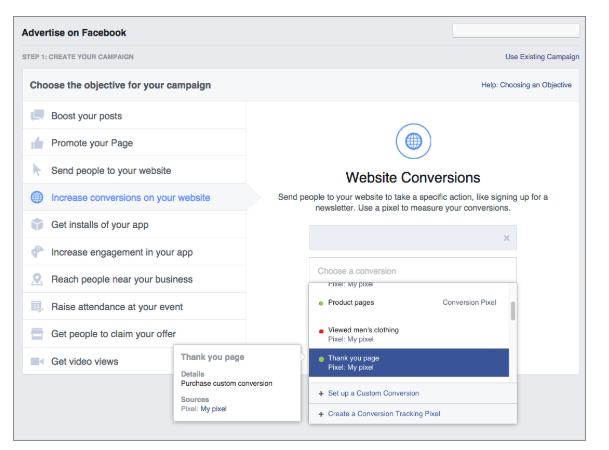The image size is (609, 450).
Task: Click the green status dot beside Product pages
Action: [x=321, y=303]
